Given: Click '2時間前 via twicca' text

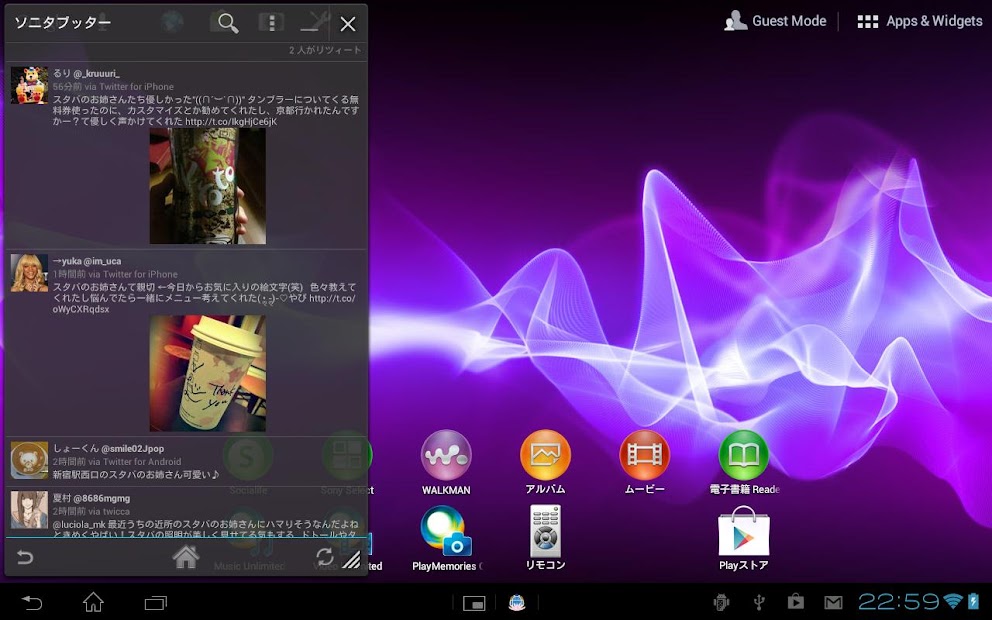Looking at the screenshot, I should point(91,511).
